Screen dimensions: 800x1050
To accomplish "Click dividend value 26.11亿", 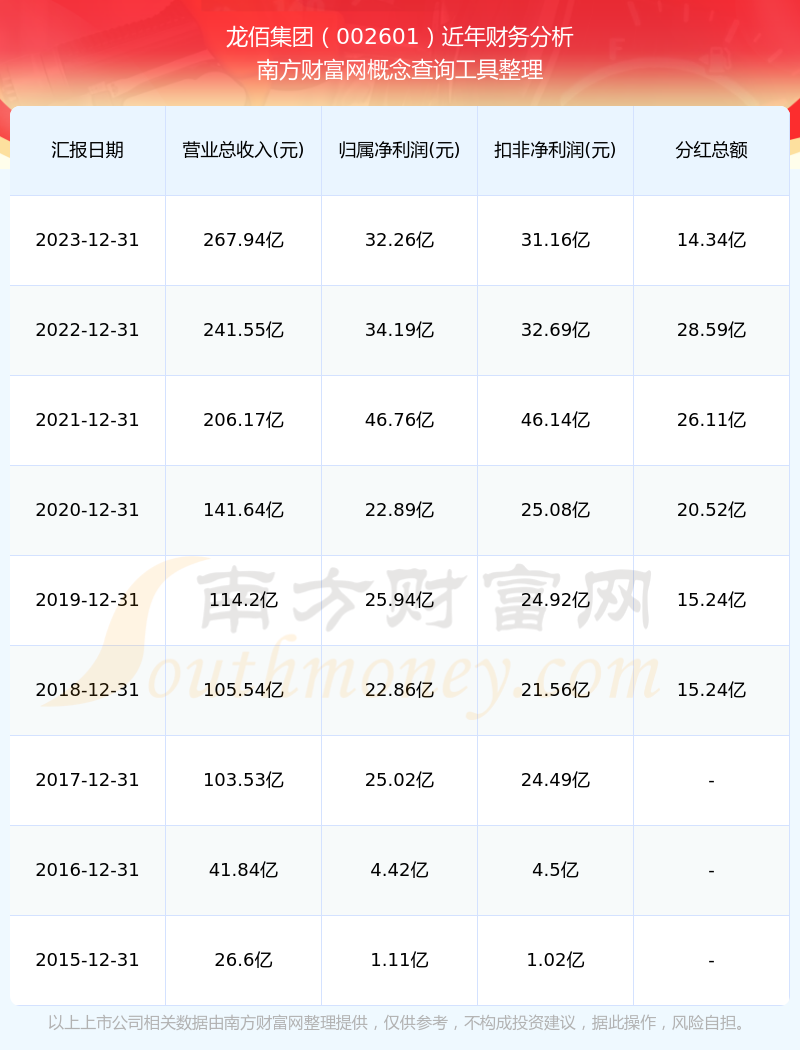I will point(712,420).
